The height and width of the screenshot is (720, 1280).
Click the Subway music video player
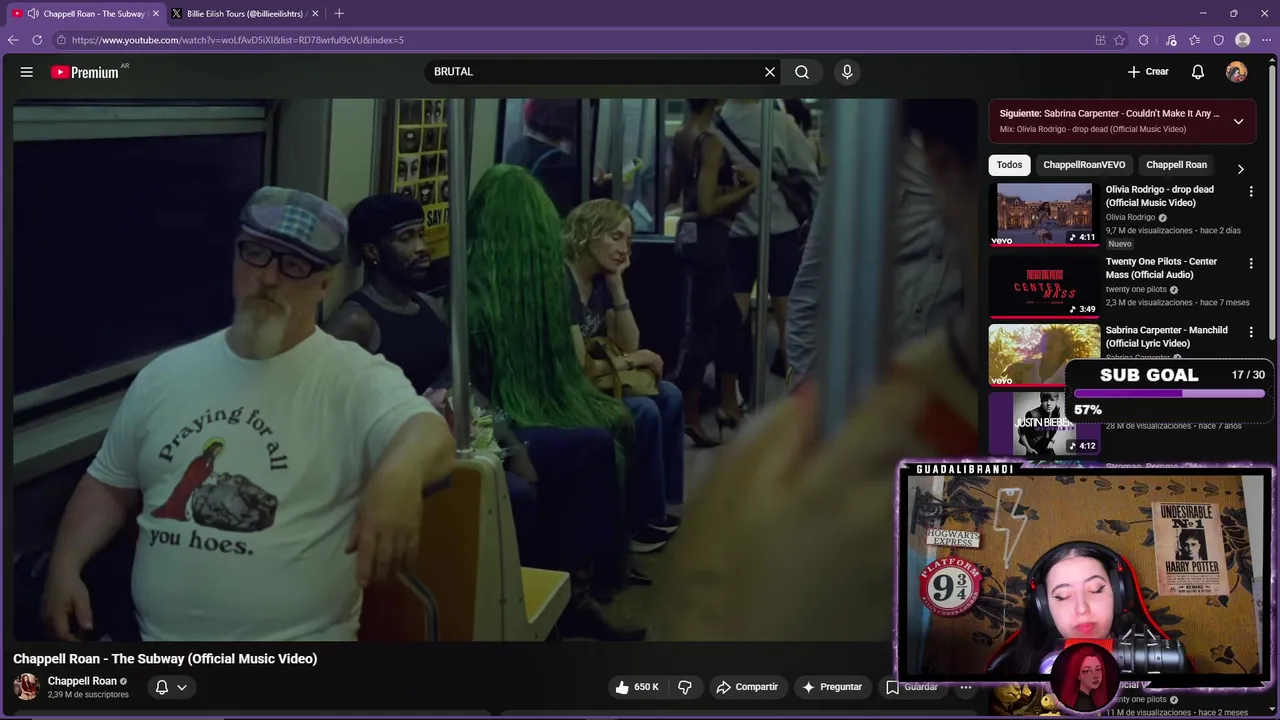point(495,369)
